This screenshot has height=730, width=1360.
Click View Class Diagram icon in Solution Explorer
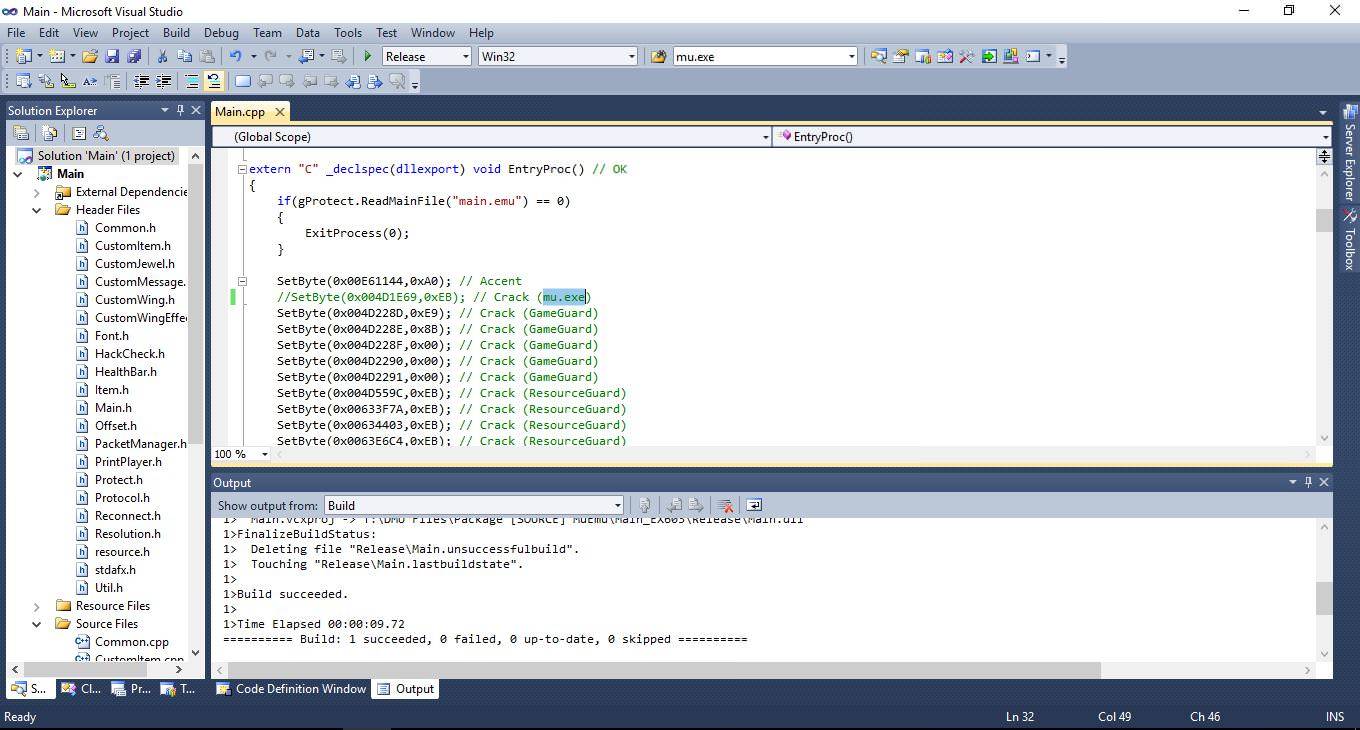[101, 133]
